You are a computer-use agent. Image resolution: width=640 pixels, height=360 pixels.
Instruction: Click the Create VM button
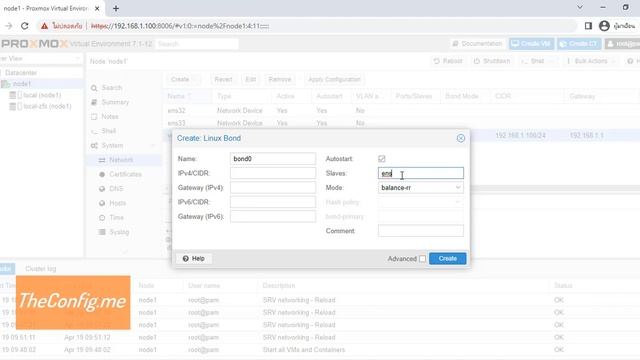(531, 44)
